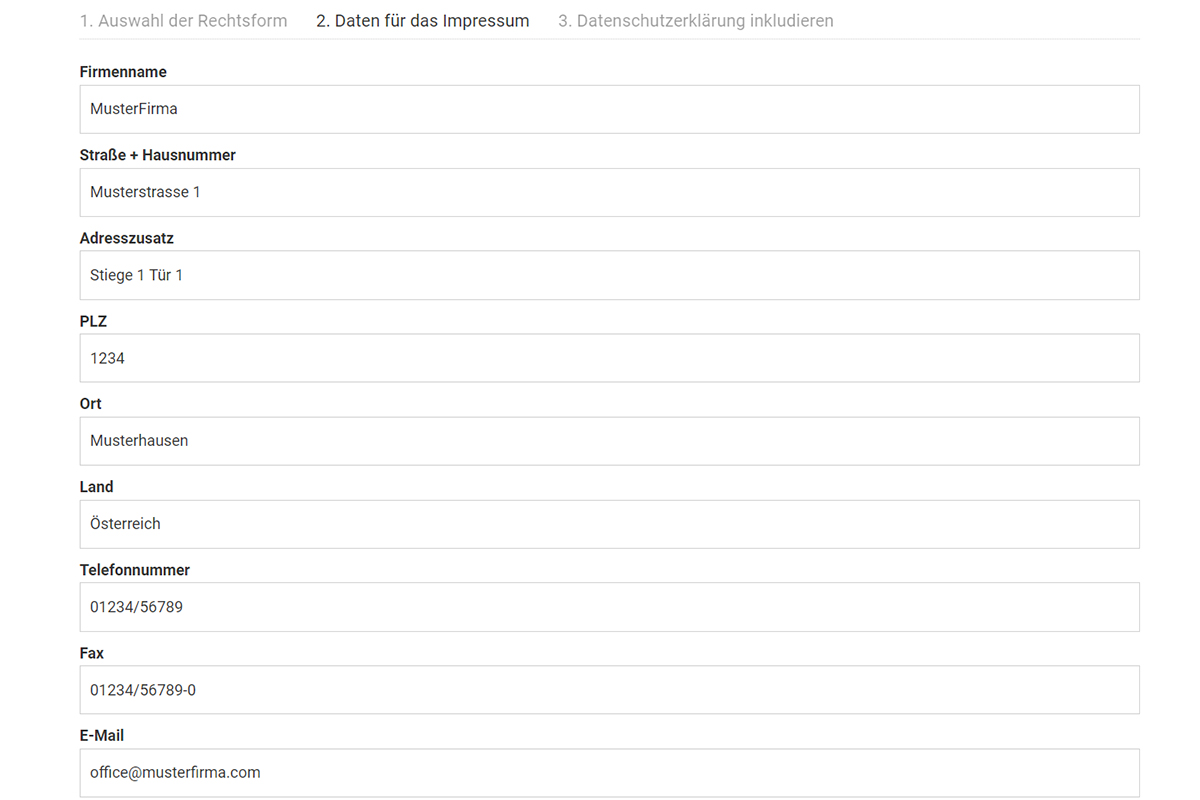This screenshot has width=1200, height=800.
Task: Go to step 1 Auswahl der Rechtsform
Action: pos(183,21)
